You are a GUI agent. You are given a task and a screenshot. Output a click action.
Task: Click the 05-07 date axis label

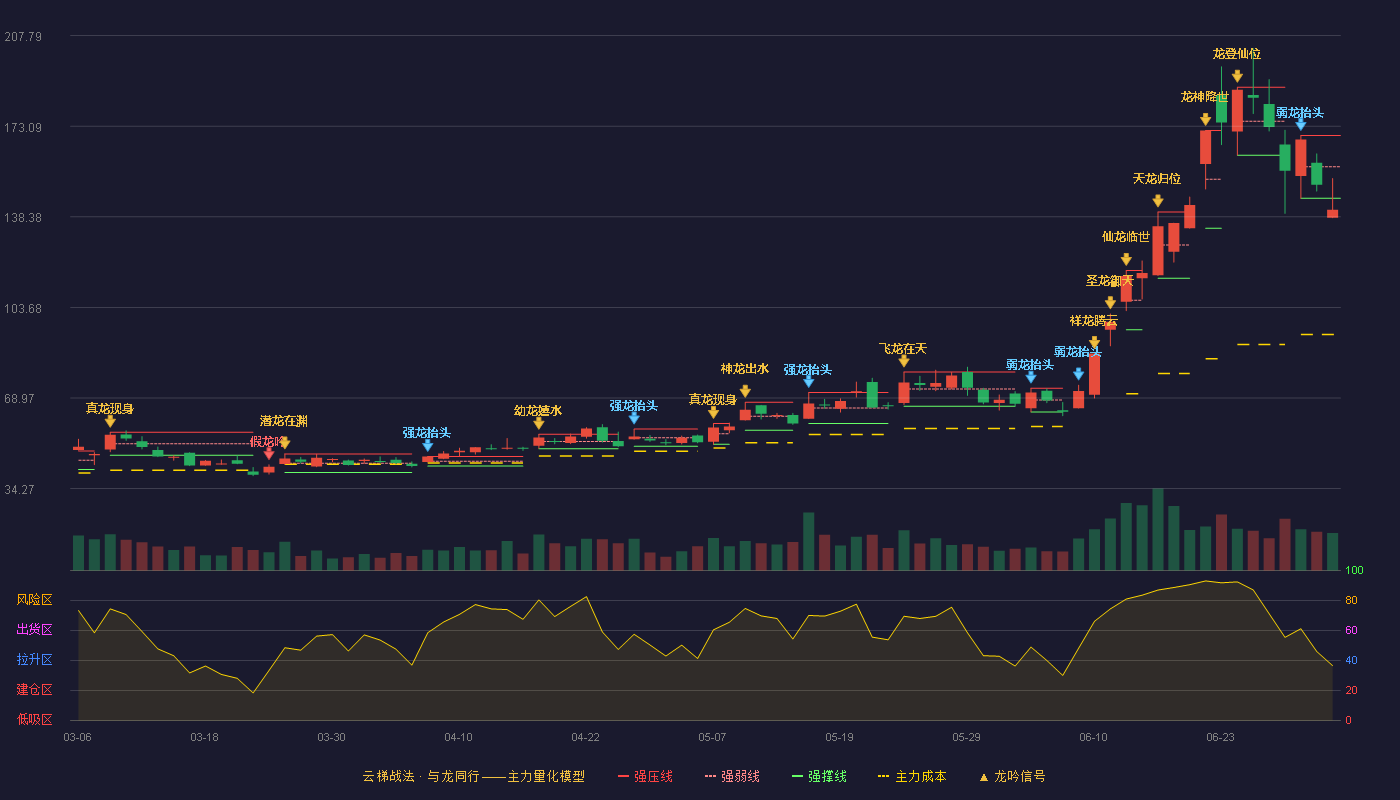tap(712, 737)
